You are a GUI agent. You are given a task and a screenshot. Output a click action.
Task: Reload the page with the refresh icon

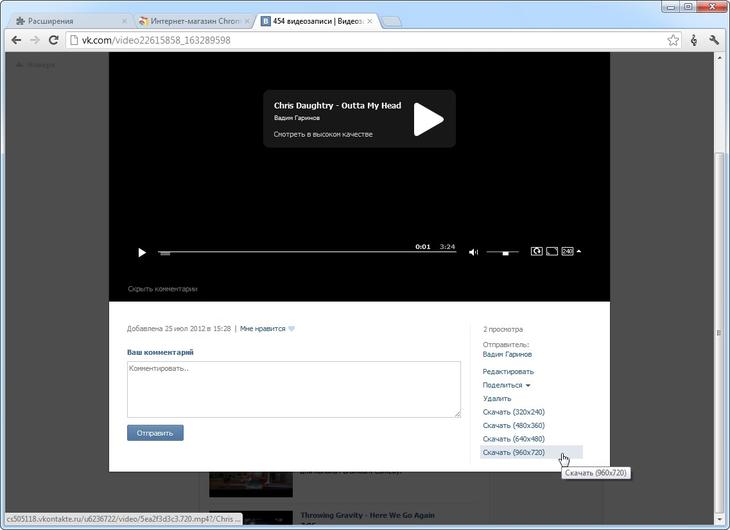[54, 40]
